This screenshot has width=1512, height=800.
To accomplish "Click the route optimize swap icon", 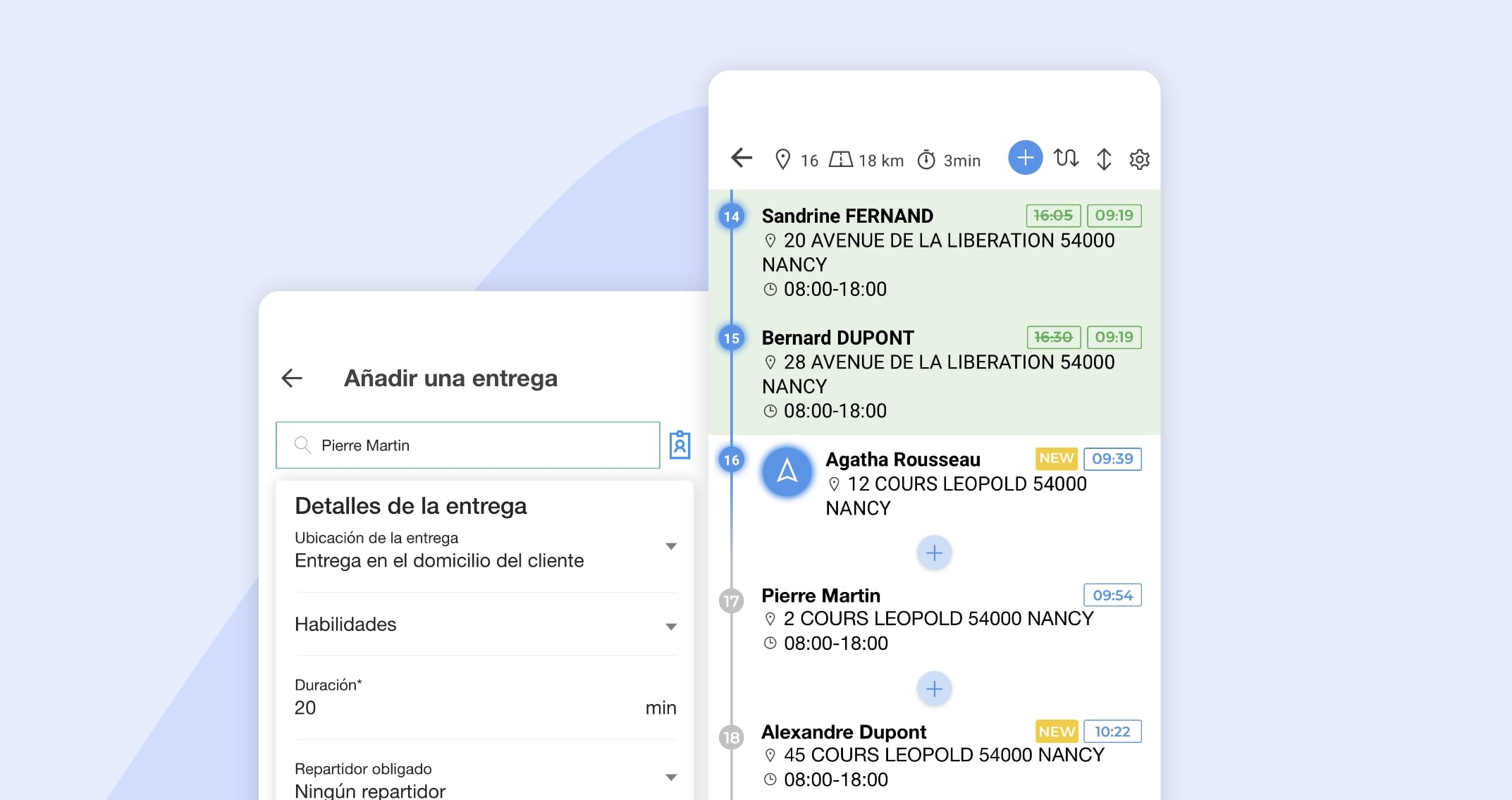I will point(1066,158).
